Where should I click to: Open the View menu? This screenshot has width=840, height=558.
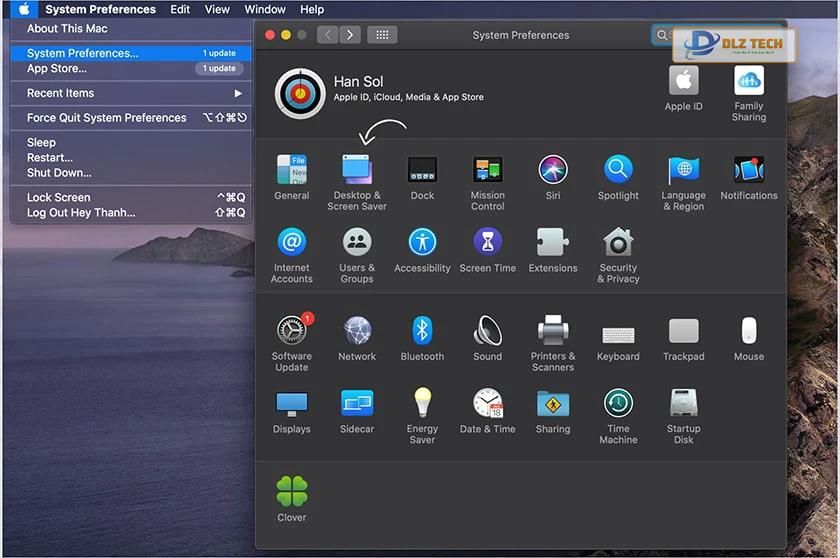(x=217, y=9)
